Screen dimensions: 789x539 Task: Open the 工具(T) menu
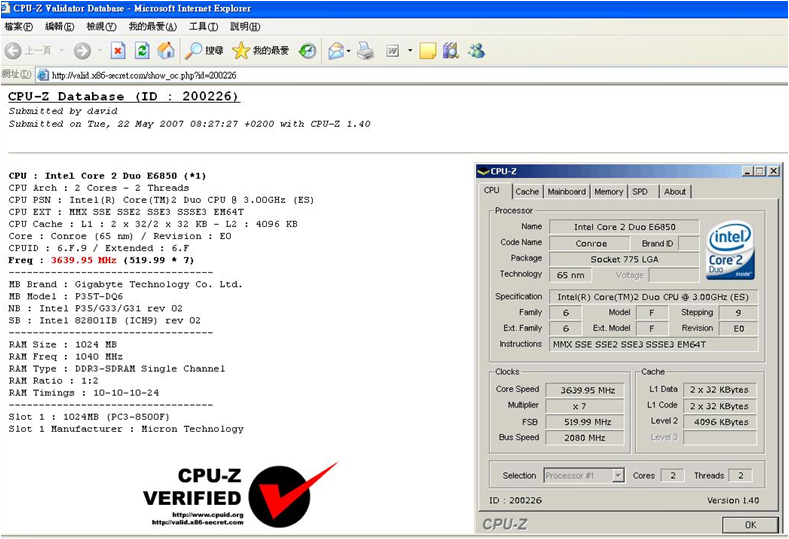(x=203, y=26)
